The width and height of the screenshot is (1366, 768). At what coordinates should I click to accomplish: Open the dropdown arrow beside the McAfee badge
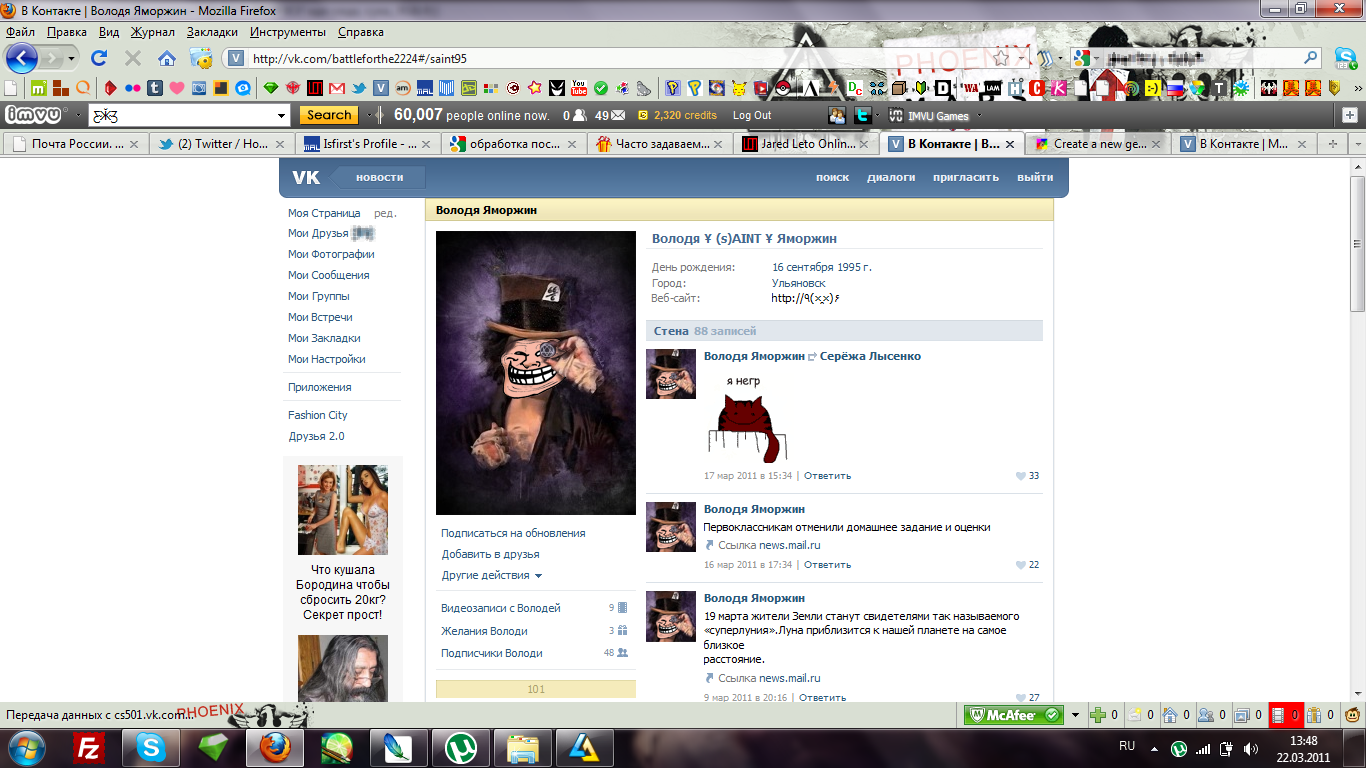(1076, 715)
